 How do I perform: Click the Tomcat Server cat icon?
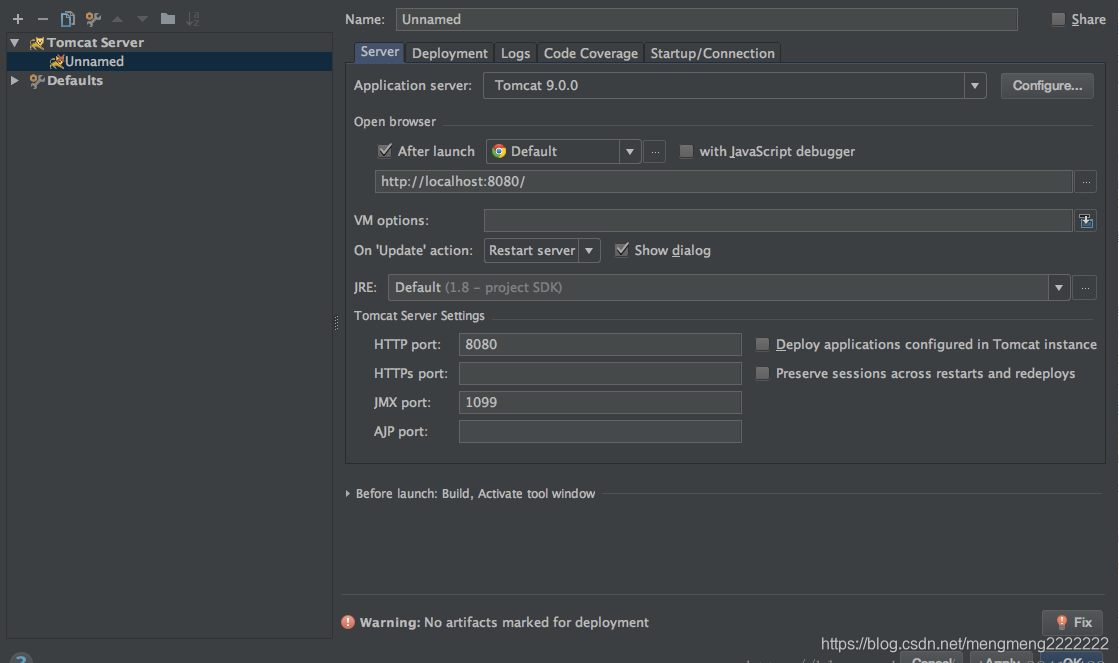[37, 43]
